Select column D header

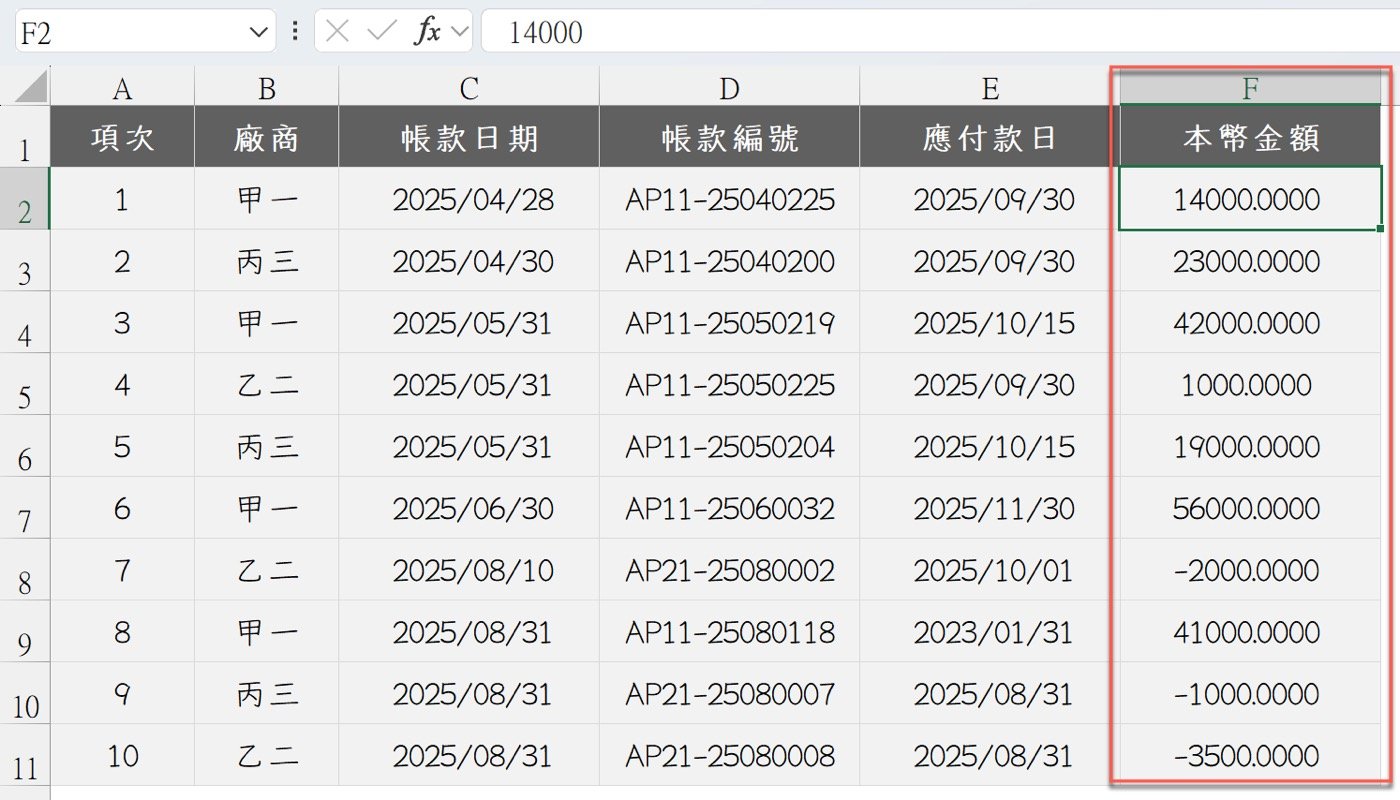point(729,88)
